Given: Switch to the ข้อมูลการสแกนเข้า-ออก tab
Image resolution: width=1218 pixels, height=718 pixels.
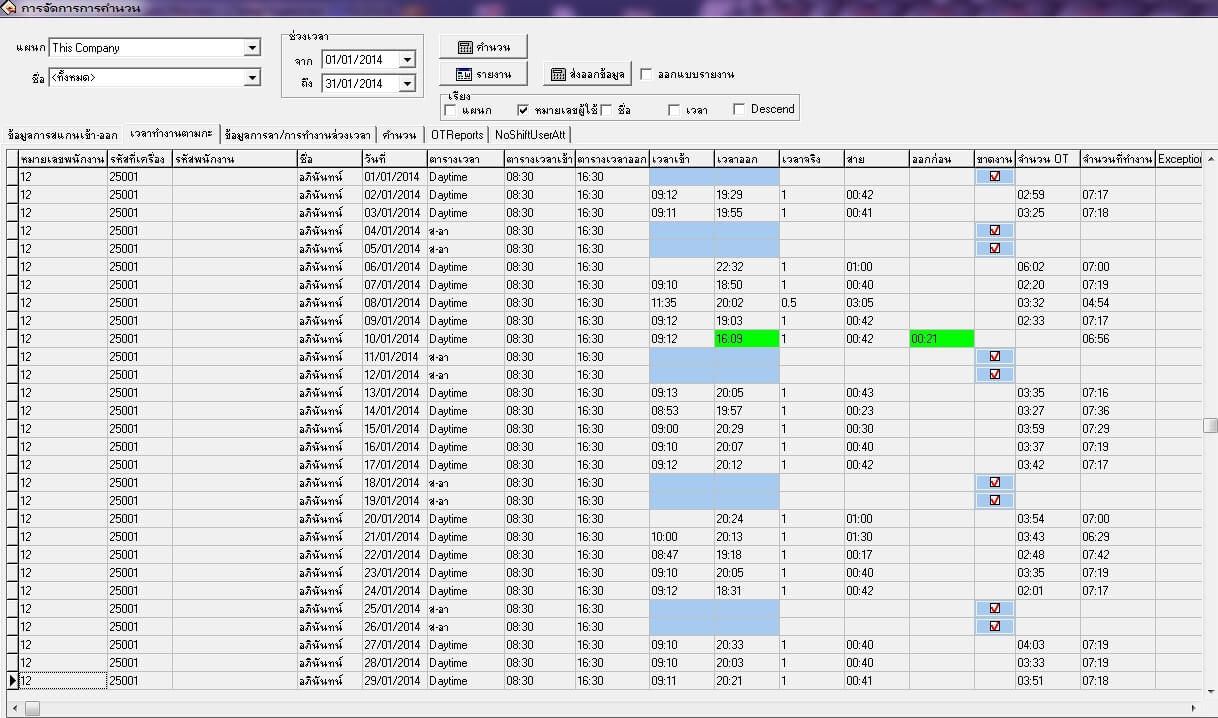Looking at the screenshot, I should point(62,135).
